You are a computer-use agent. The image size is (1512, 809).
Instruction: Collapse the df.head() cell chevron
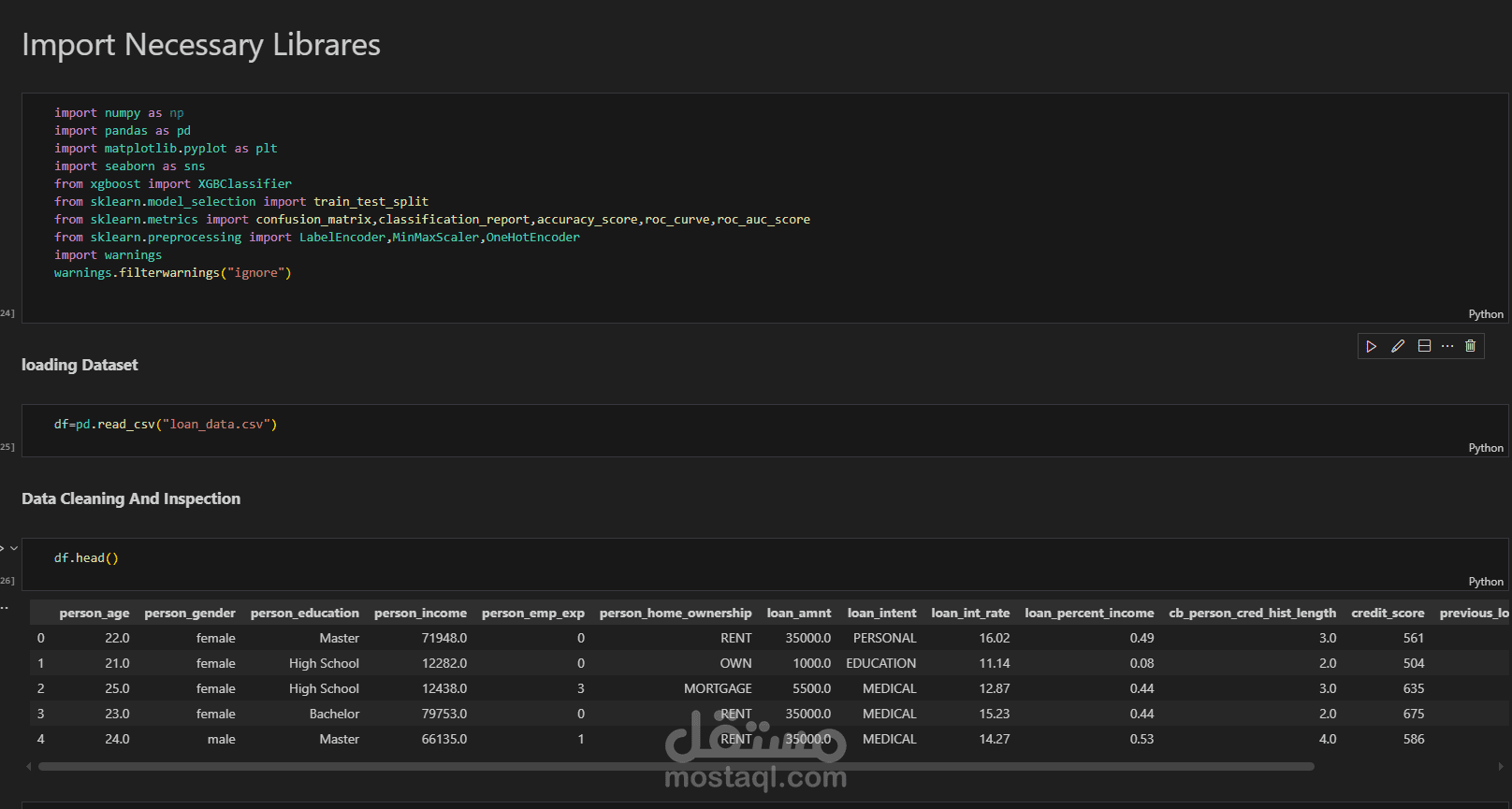[x=14, y=548]
